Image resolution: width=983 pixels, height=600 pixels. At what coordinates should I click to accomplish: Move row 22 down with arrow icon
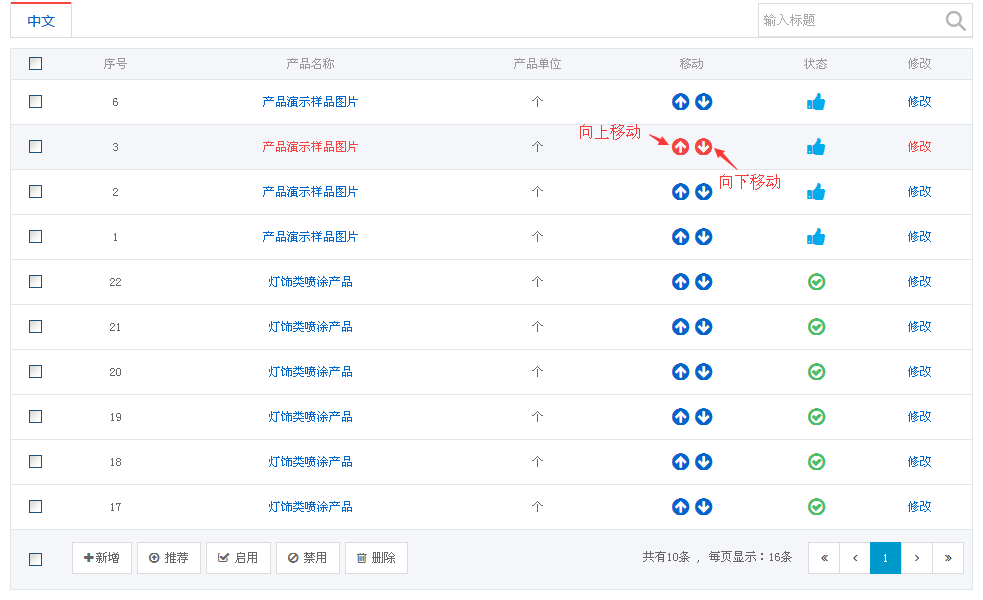[x=704, y=282]
